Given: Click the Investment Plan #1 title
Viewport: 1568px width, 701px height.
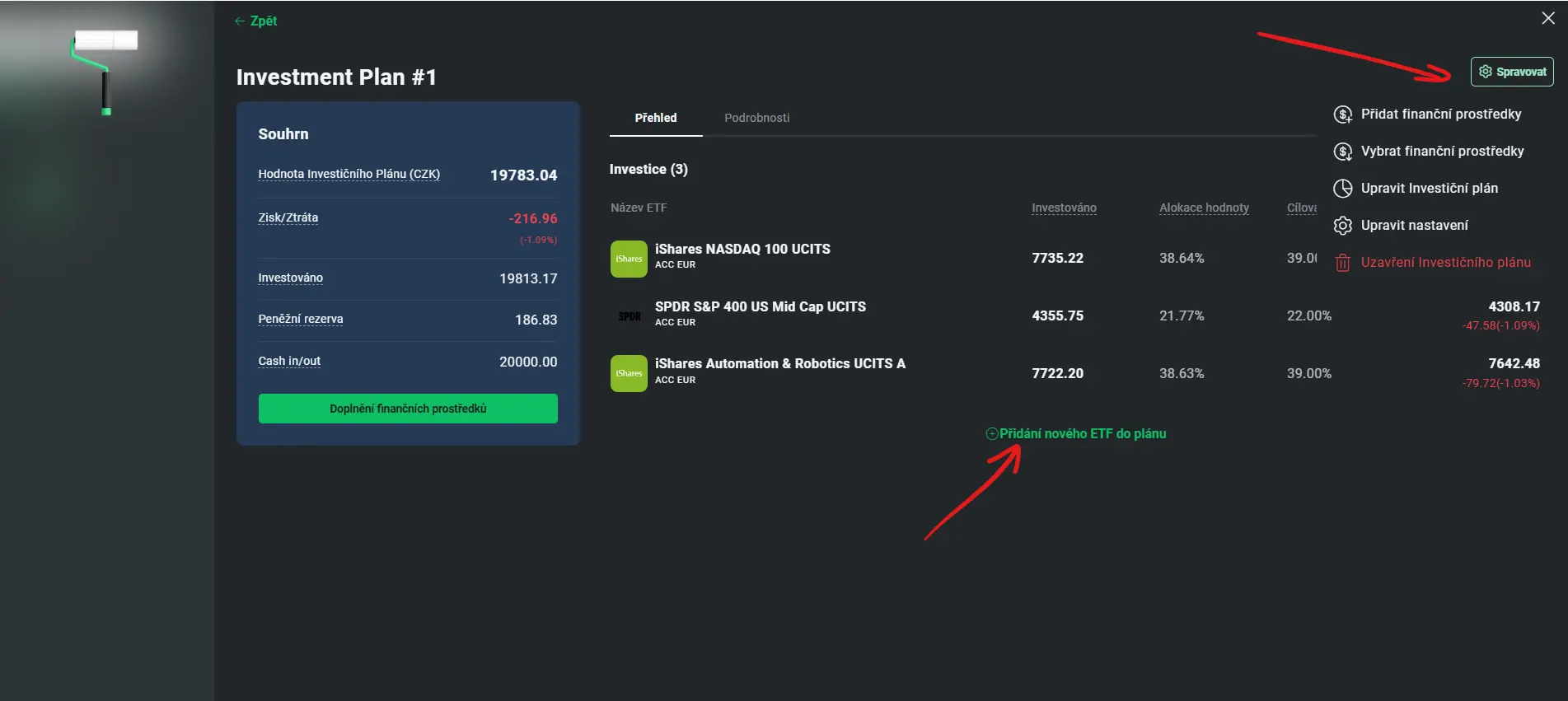Looking at the screenshot, I should [x=336, y=77].
